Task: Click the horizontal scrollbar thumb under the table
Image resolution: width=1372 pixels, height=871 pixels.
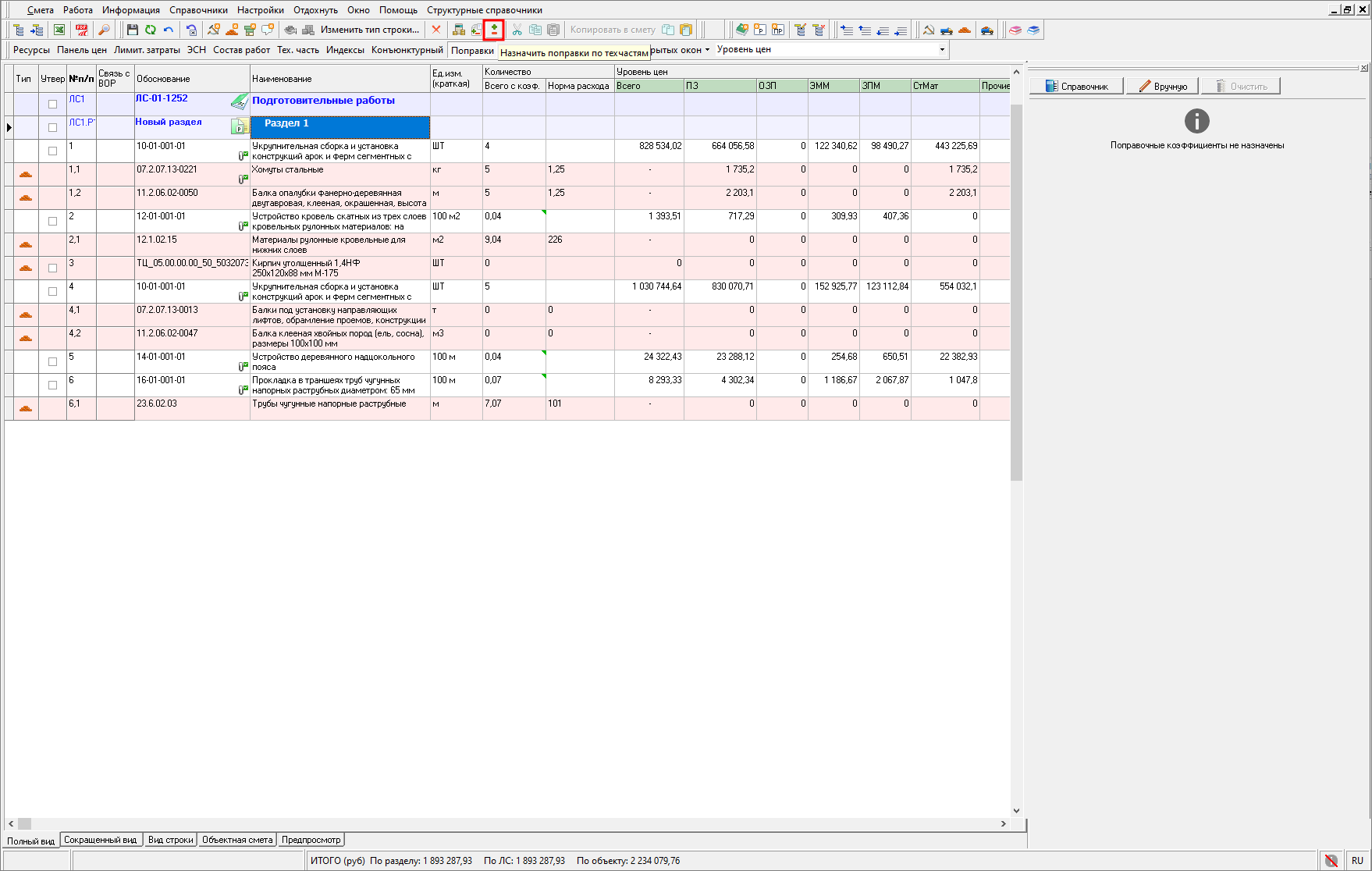Action: (x=25, y=823)
